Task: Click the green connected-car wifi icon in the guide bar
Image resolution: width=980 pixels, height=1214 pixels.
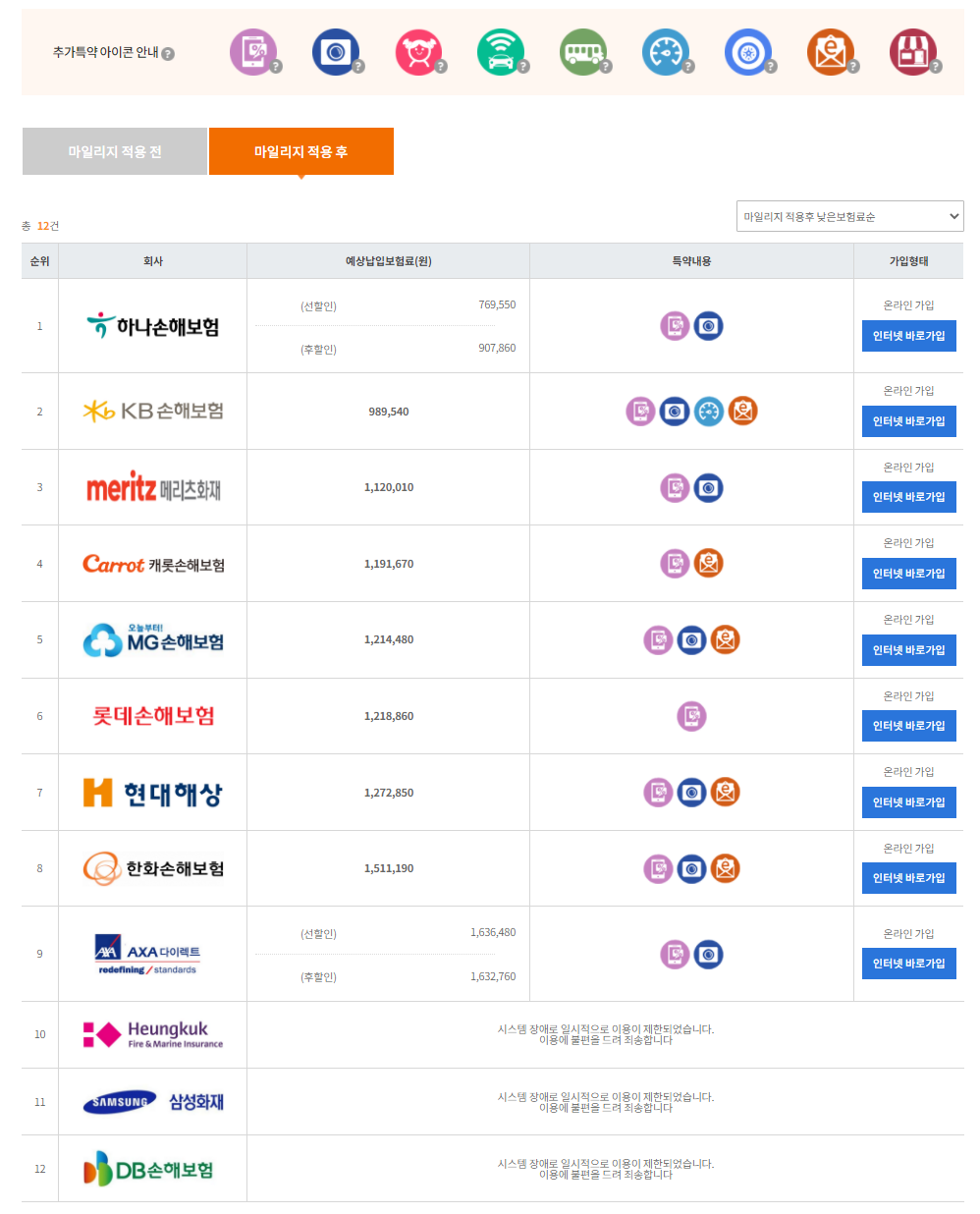Action: tap(501, 52)
